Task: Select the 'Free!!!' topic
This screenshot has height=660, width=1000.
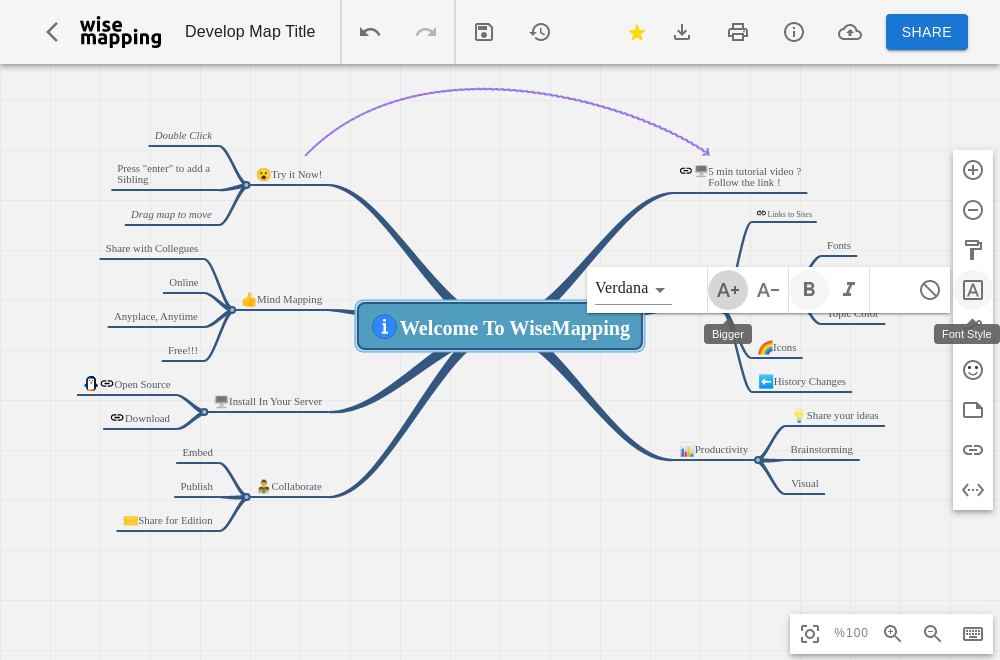Action: pos(183,350)
